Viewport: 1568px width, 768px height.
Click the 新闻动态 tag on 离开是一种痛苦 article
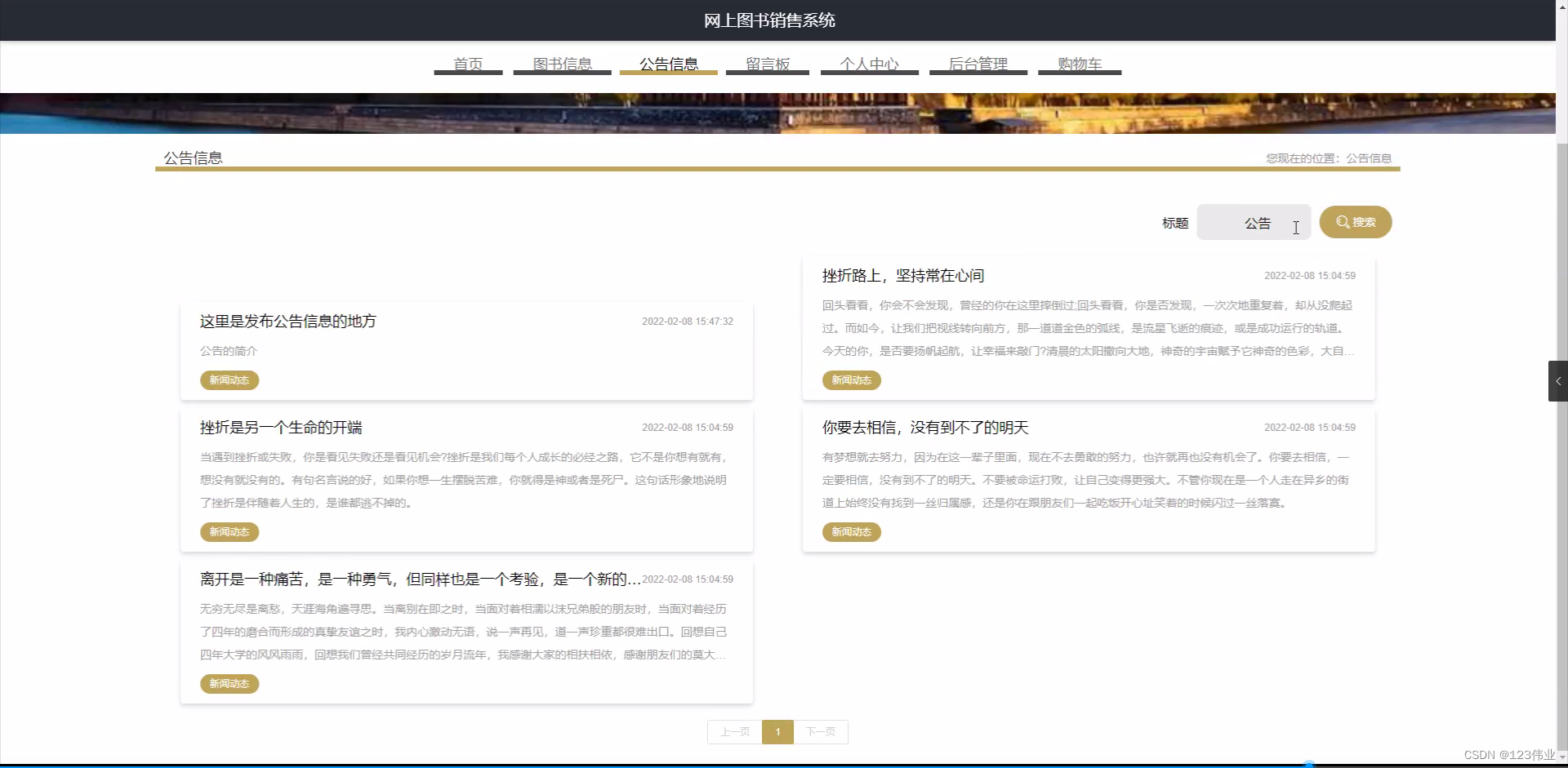point(229,684)
